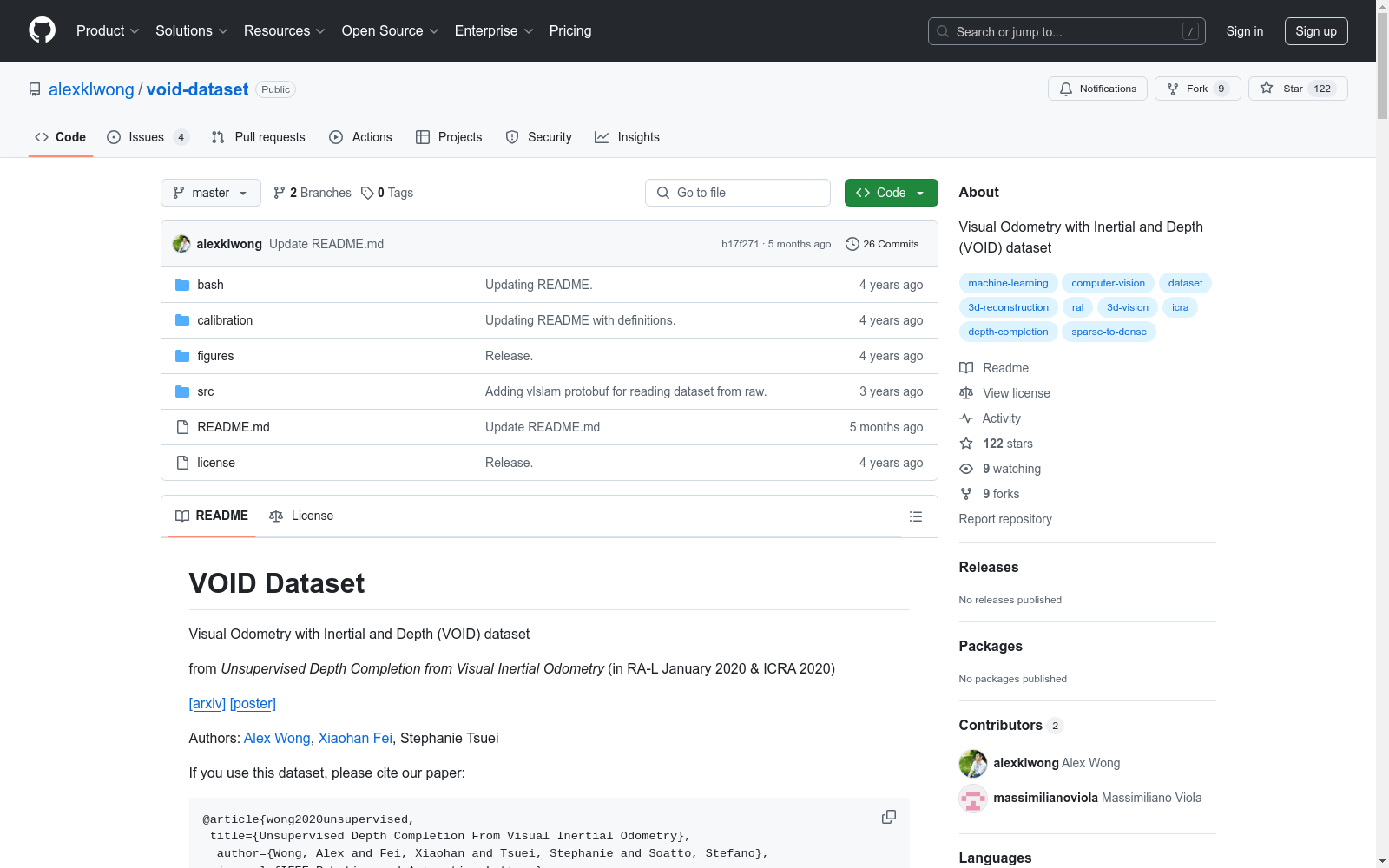This screenshot has width=1389, height=868.
Task: Click the calibration folder icon
Action: [x=182, y=320]
